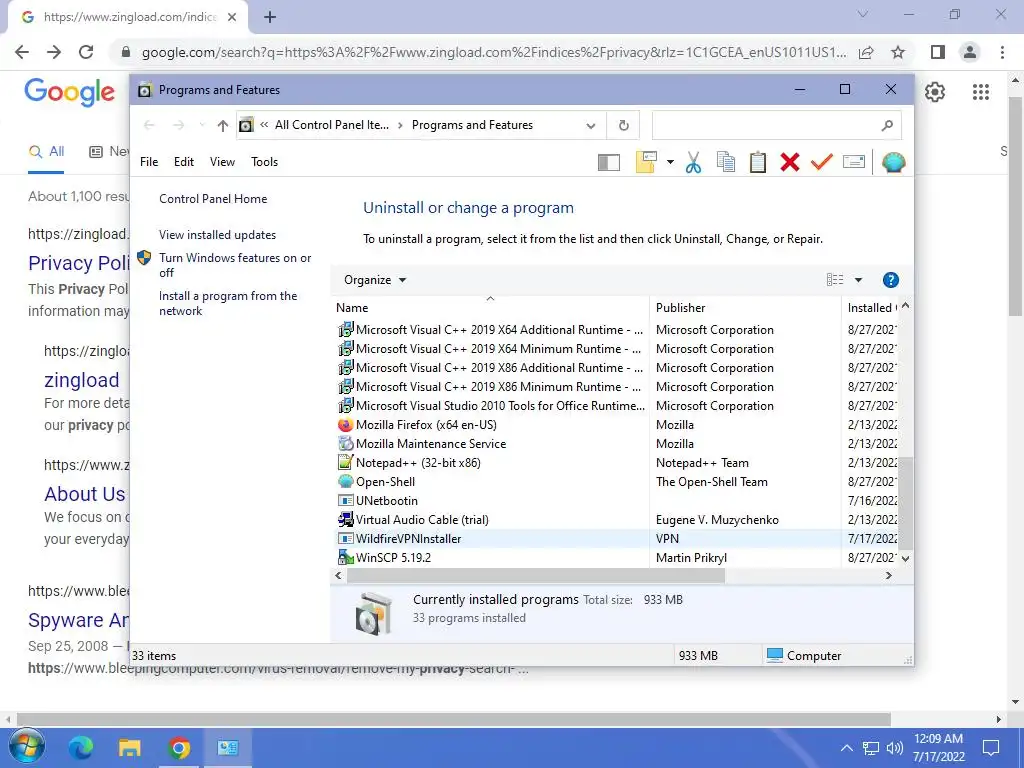Image resolution: width=1024 pixels, height=768 pixels.
Task: Open About Us Google search result
Action: click(84, 494)
